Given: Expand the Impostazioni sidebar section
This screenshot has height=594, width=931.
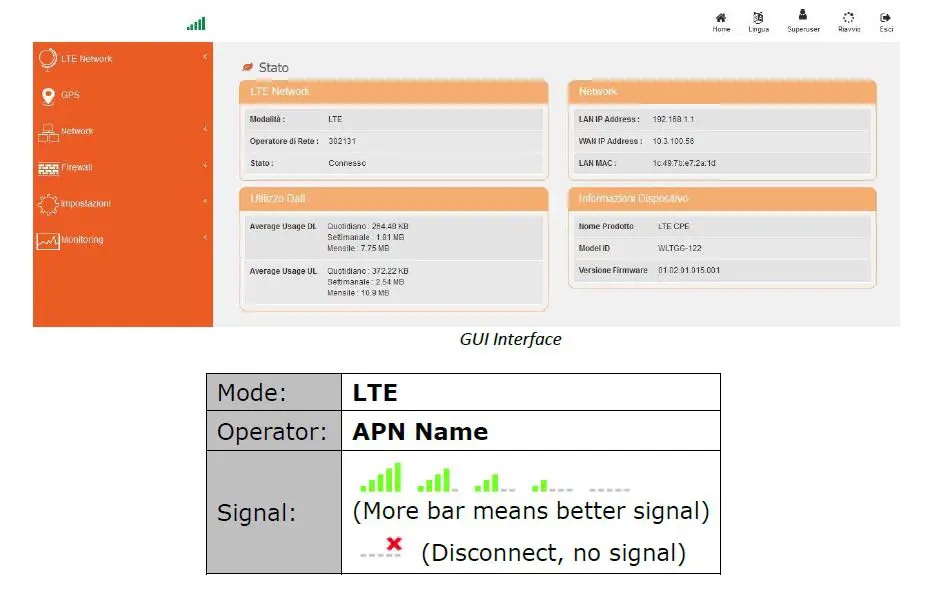Looking at the screenshot, I should point(205,203).
